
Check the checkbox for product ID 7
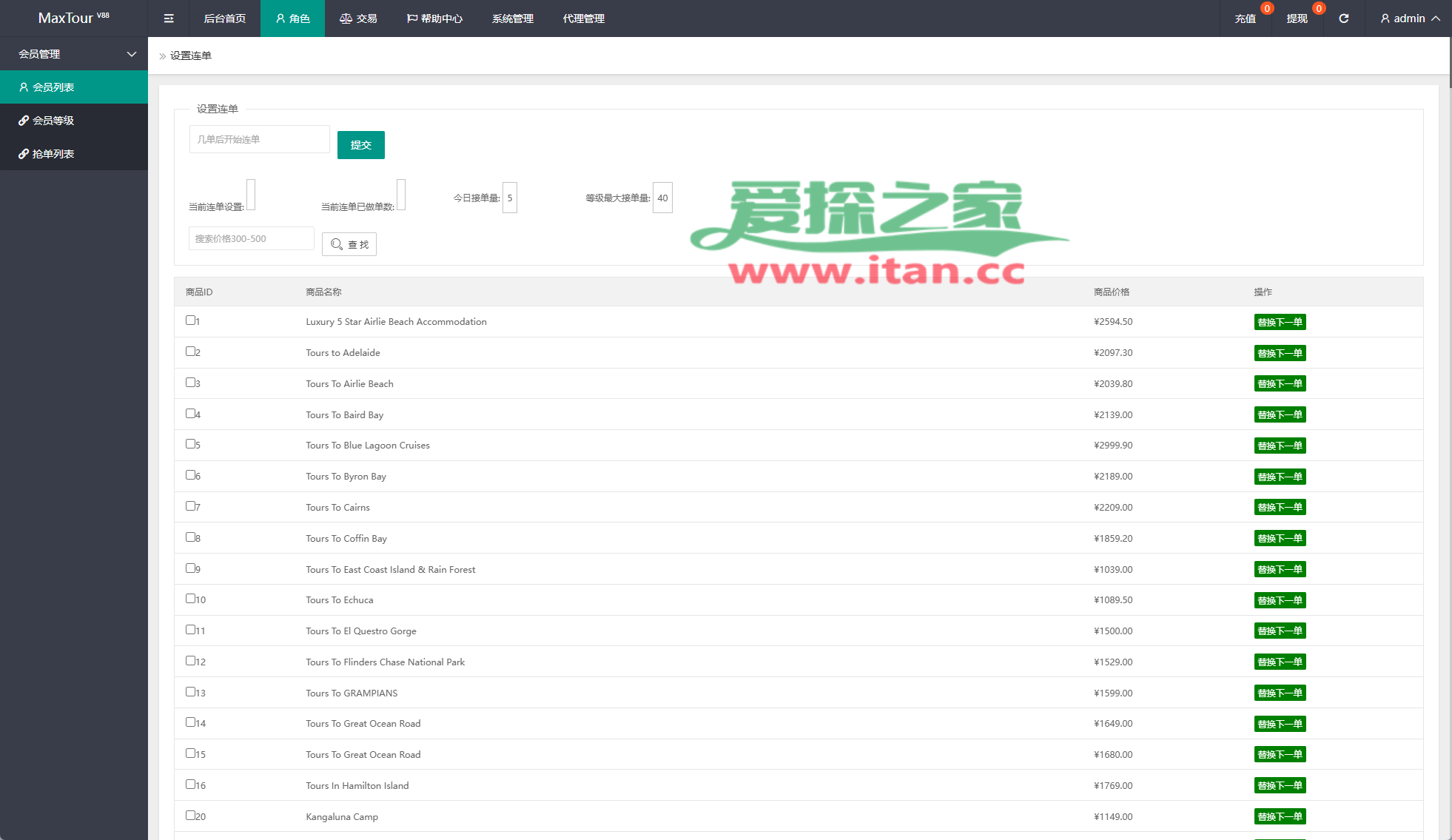(190, 506)
